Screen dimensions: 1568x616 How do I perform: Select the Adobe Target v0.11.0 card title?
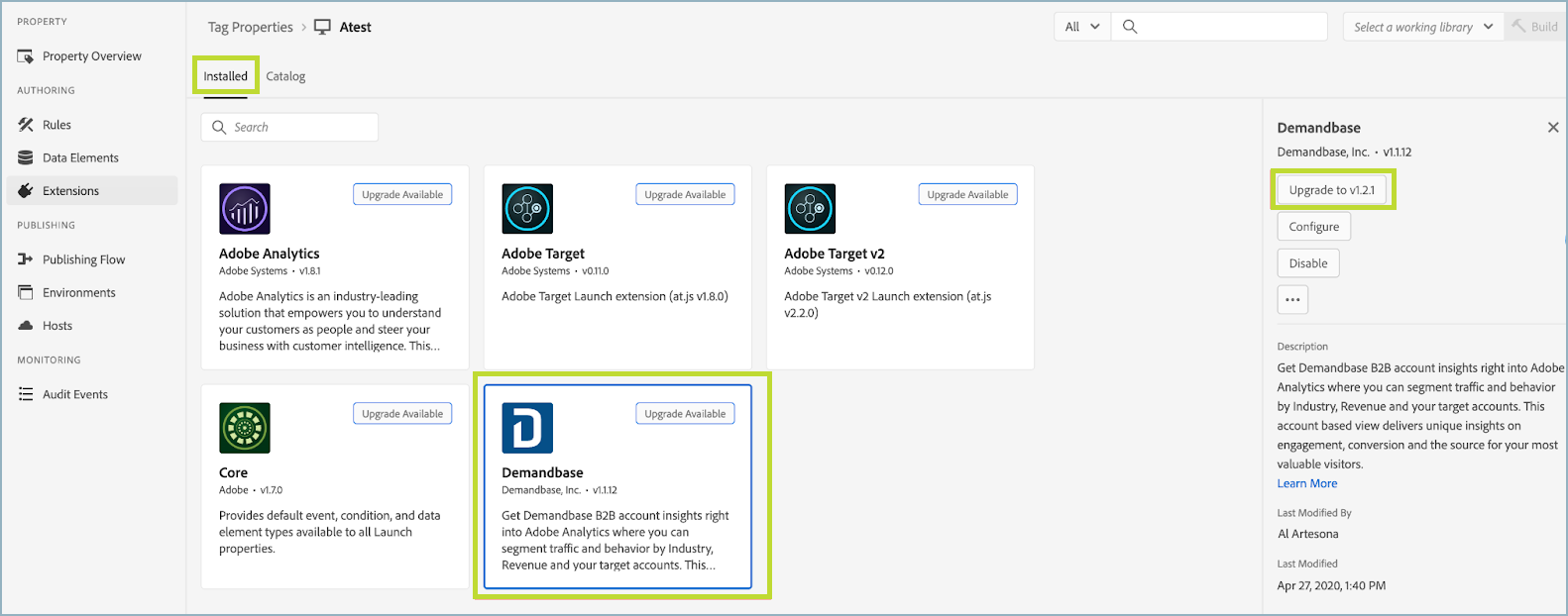[x=543, y=254]
